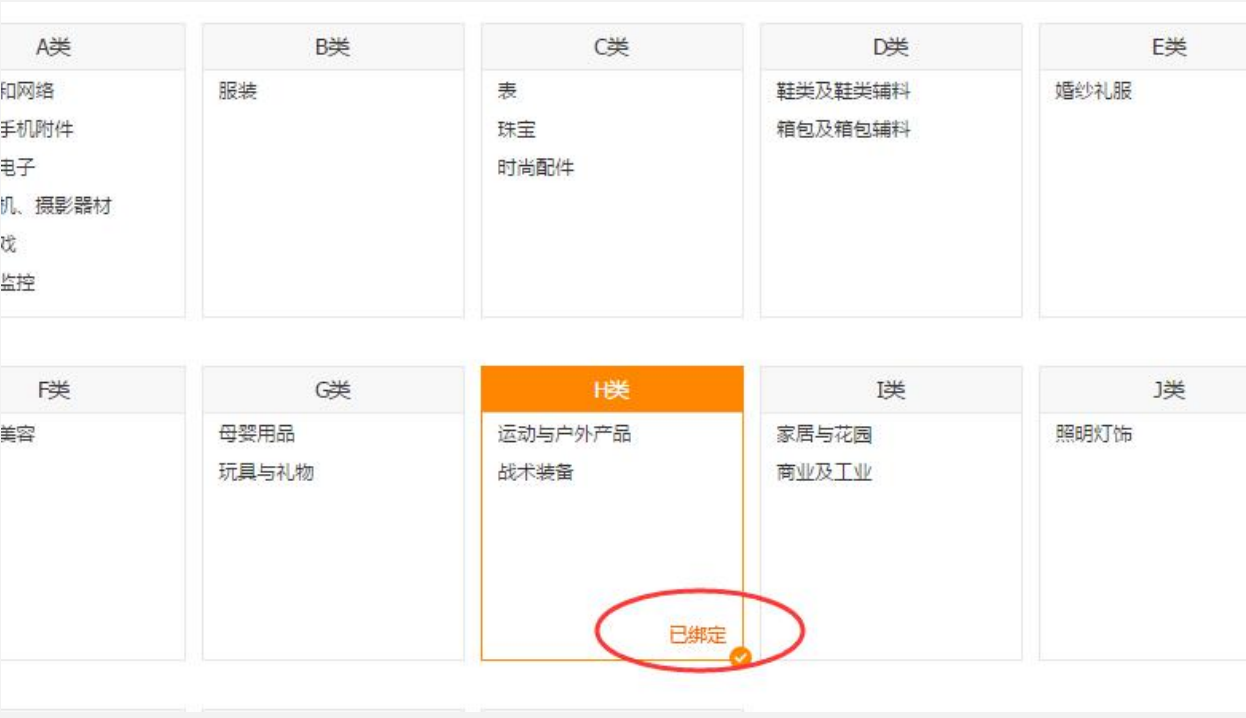Click the 已绑定 status label
1246x718 pixels.
[x=698, y=634]
